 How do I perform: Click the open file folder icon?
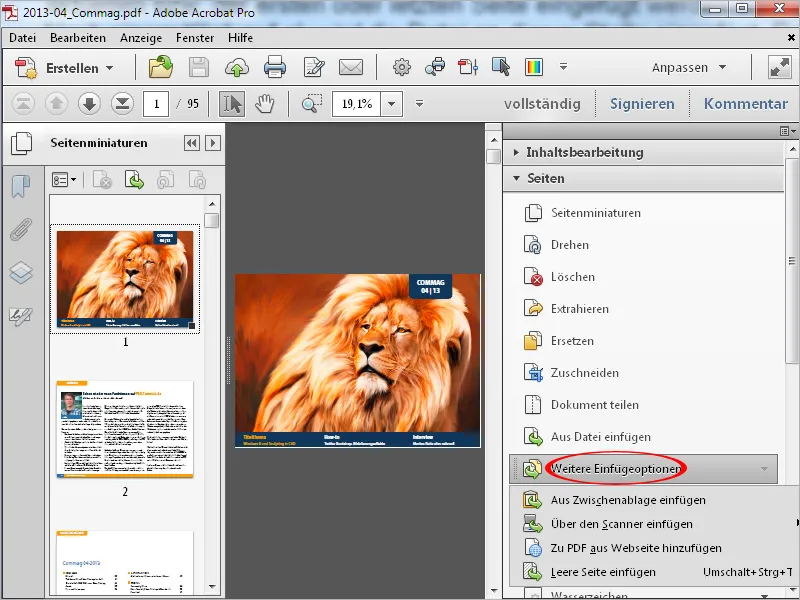pos(160,67)
